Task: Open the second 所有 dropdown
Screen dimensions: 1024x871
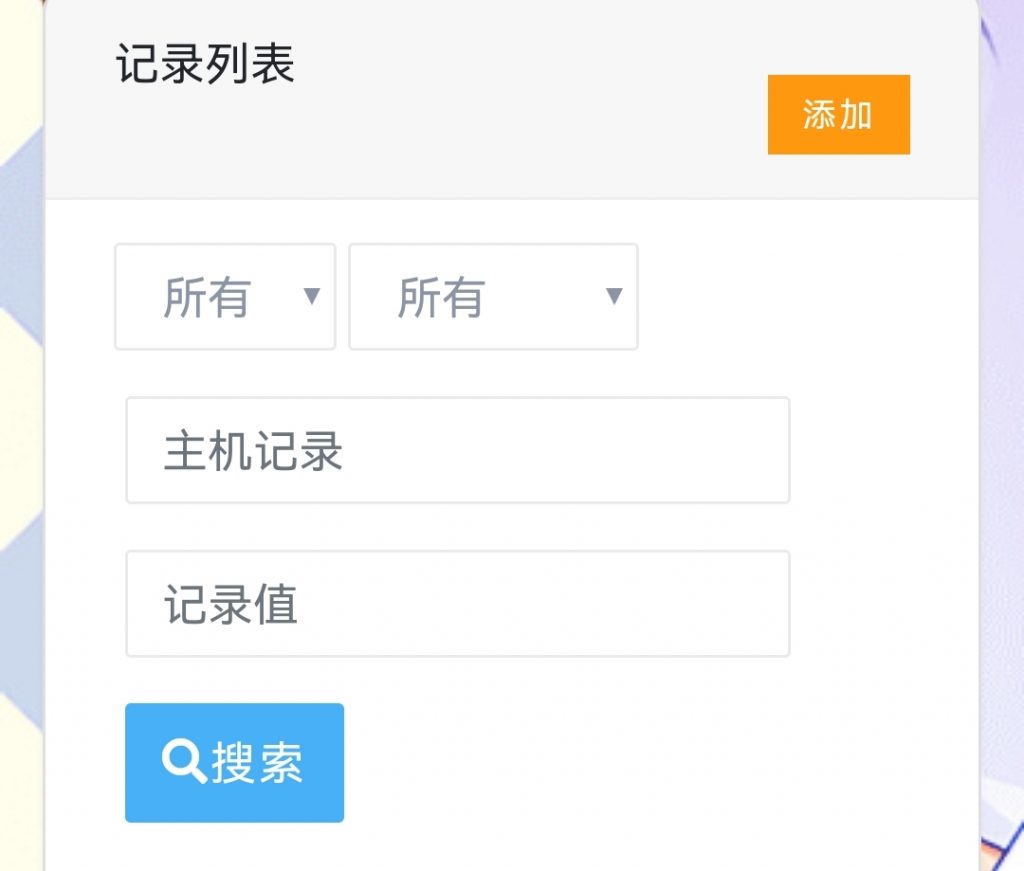Action: pyautogui.click(x=493, y=297)
